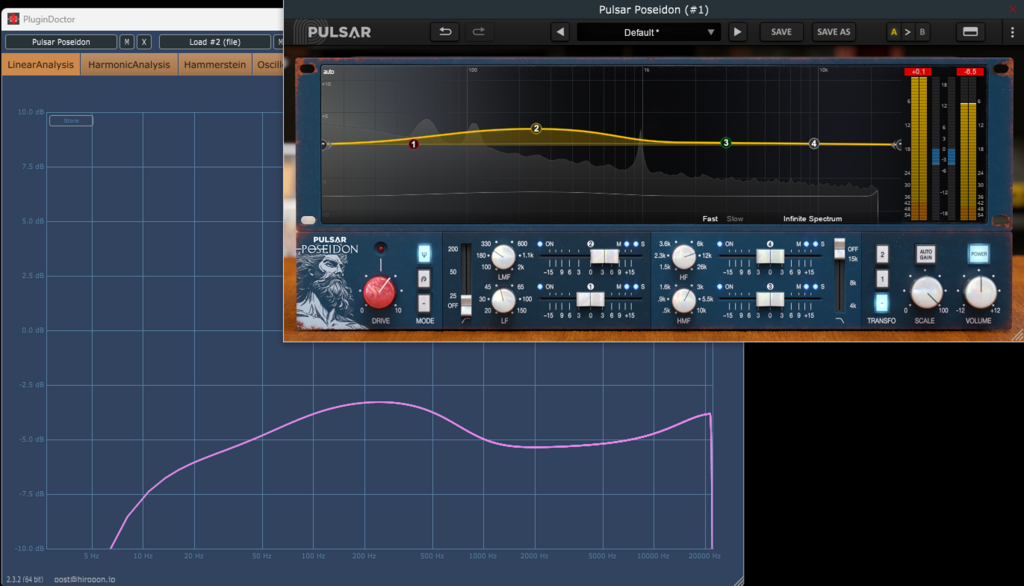
Task: Click the LMF frequency knob
Action: pyautogui.click(x=503, y=257)
